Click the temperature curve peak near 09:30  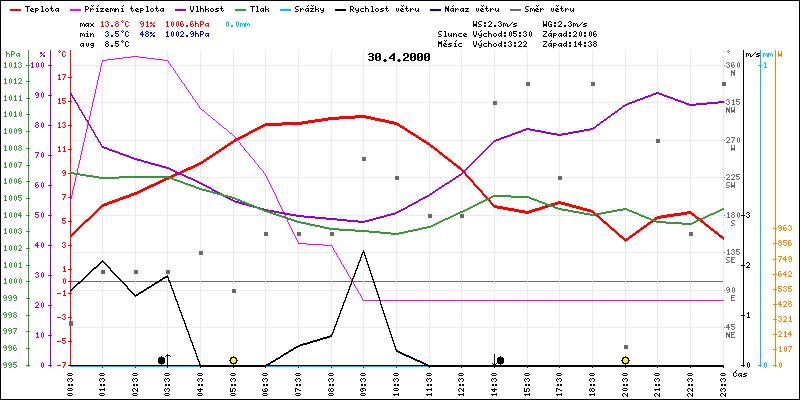[x=364, y=116]
